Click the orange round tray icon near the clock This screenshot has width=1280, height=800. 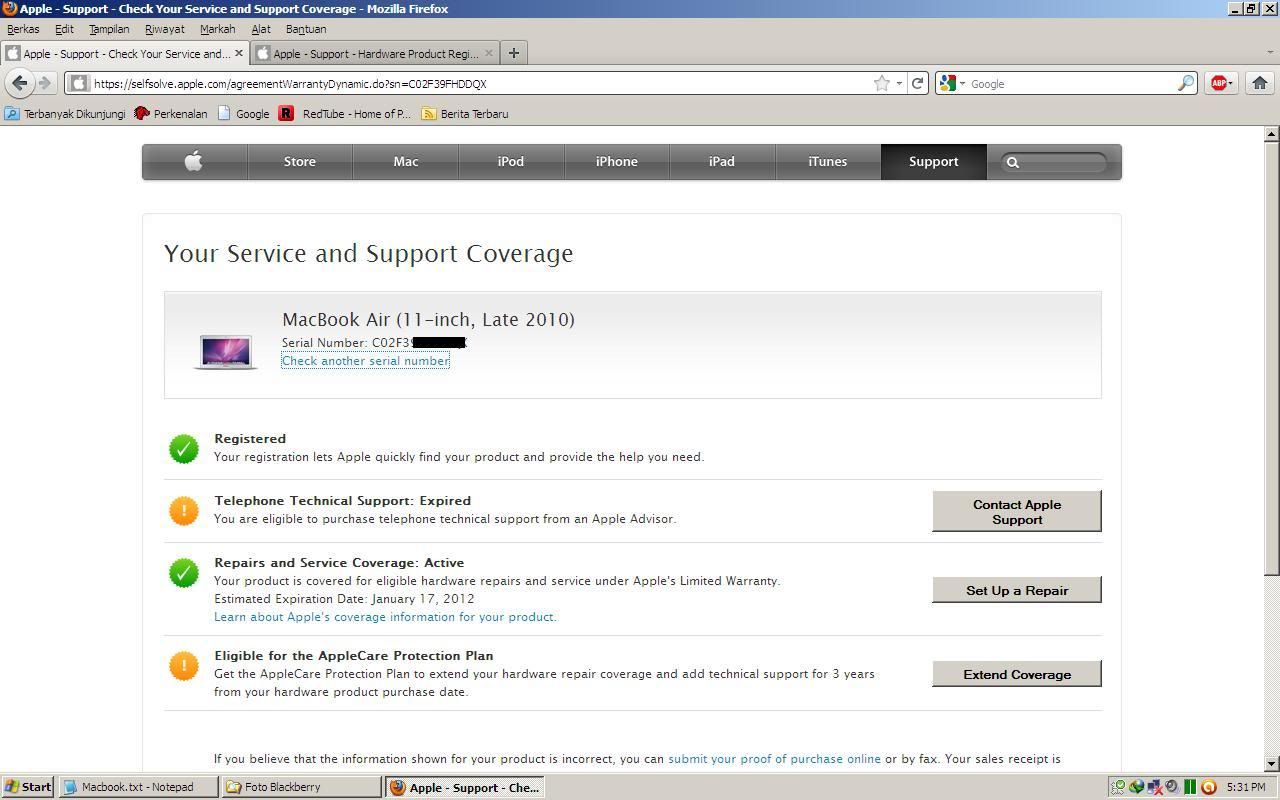pos(1209,787)
